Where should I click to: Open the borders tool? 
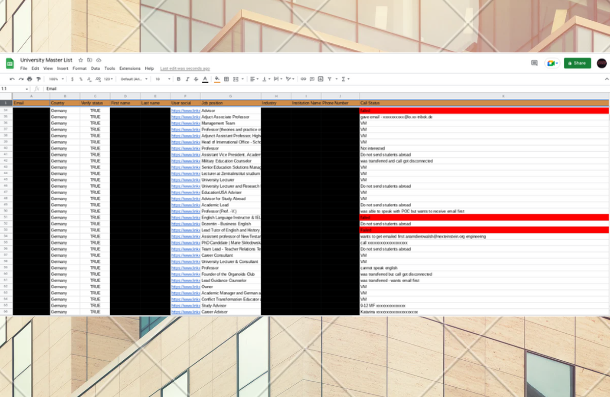[x=226, y=79]
